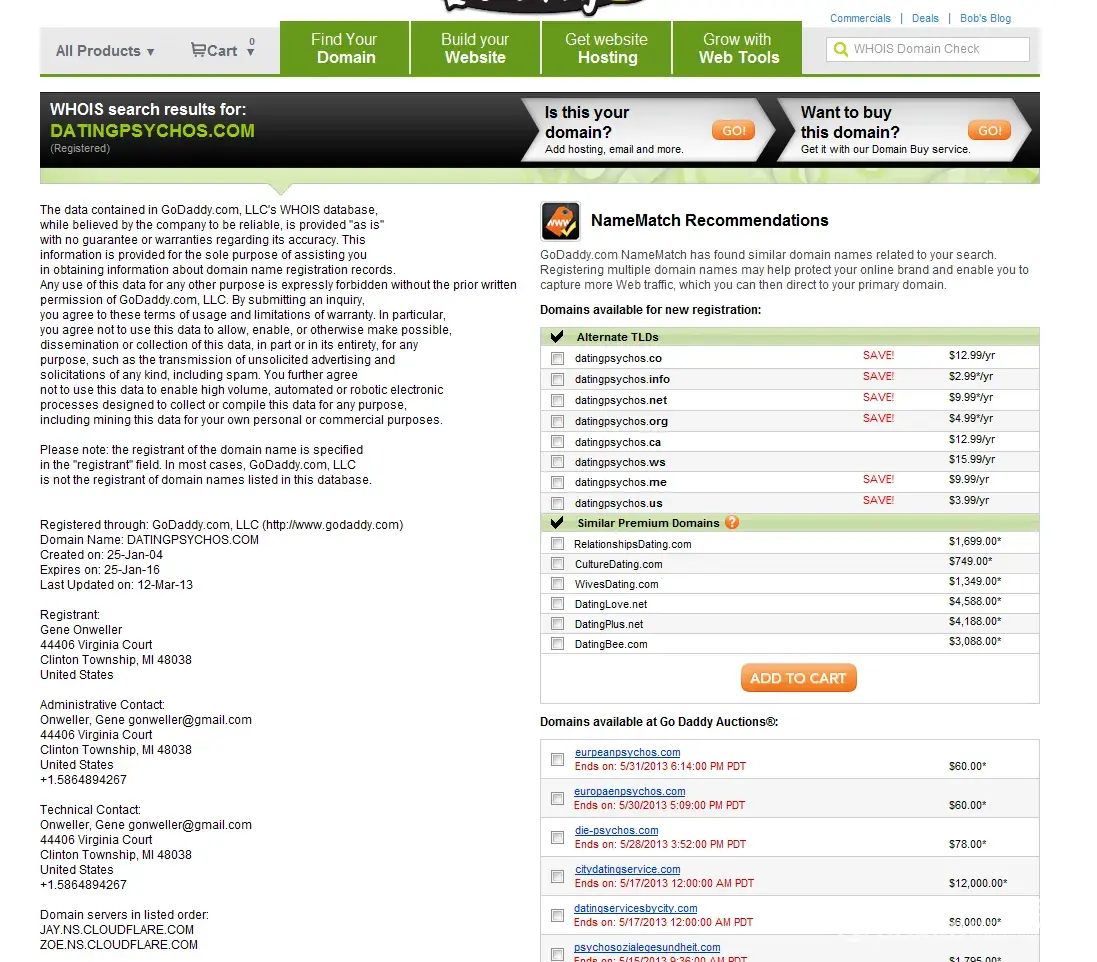Collapse the Alternate TLDs section
Viewport: 1097px width, 962px height.
pos(557,337)
